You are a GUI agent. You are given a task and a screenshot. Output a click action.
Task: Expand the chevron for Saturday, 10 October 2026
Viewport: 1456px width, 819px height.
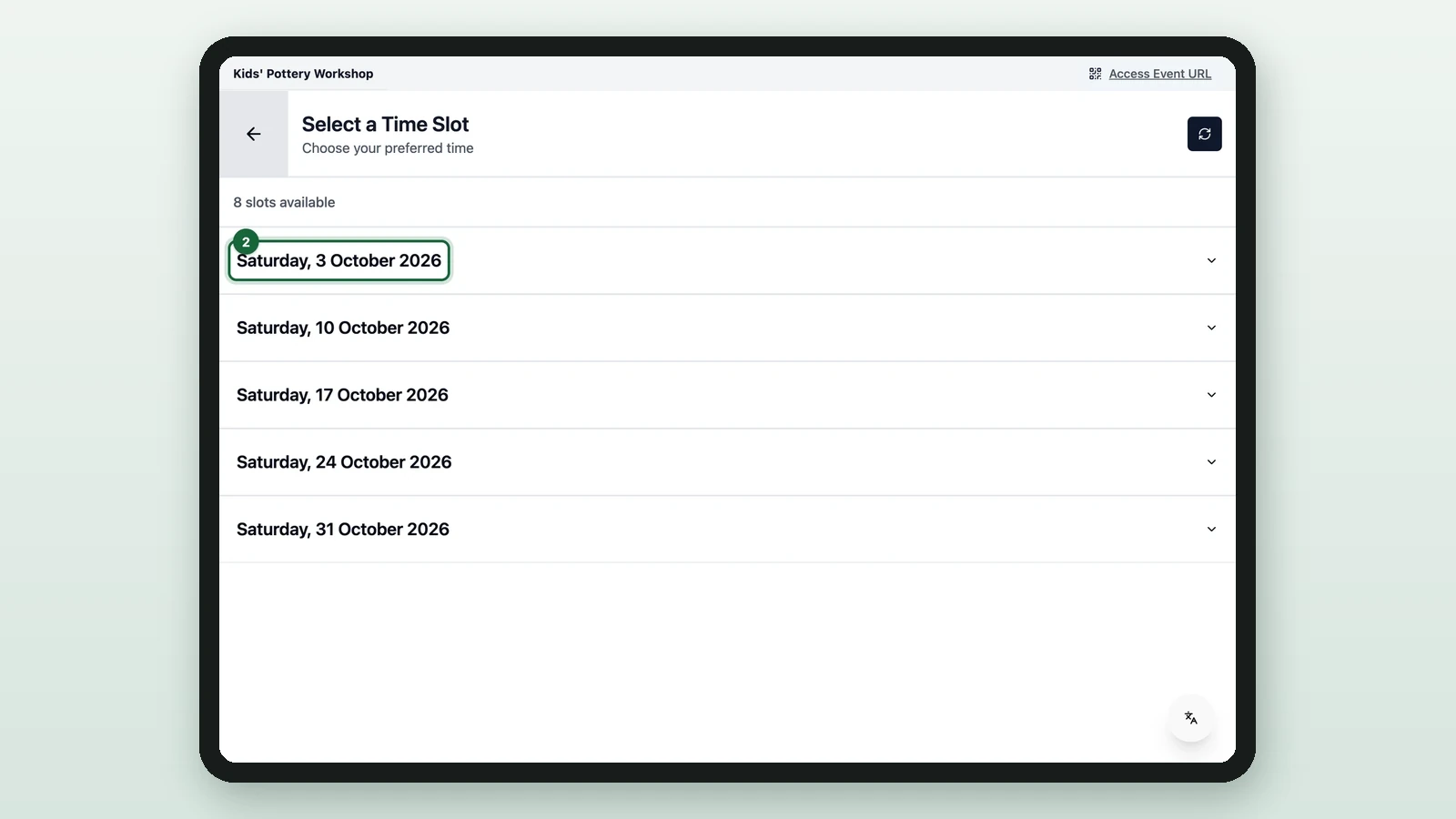pos(1211,328)
